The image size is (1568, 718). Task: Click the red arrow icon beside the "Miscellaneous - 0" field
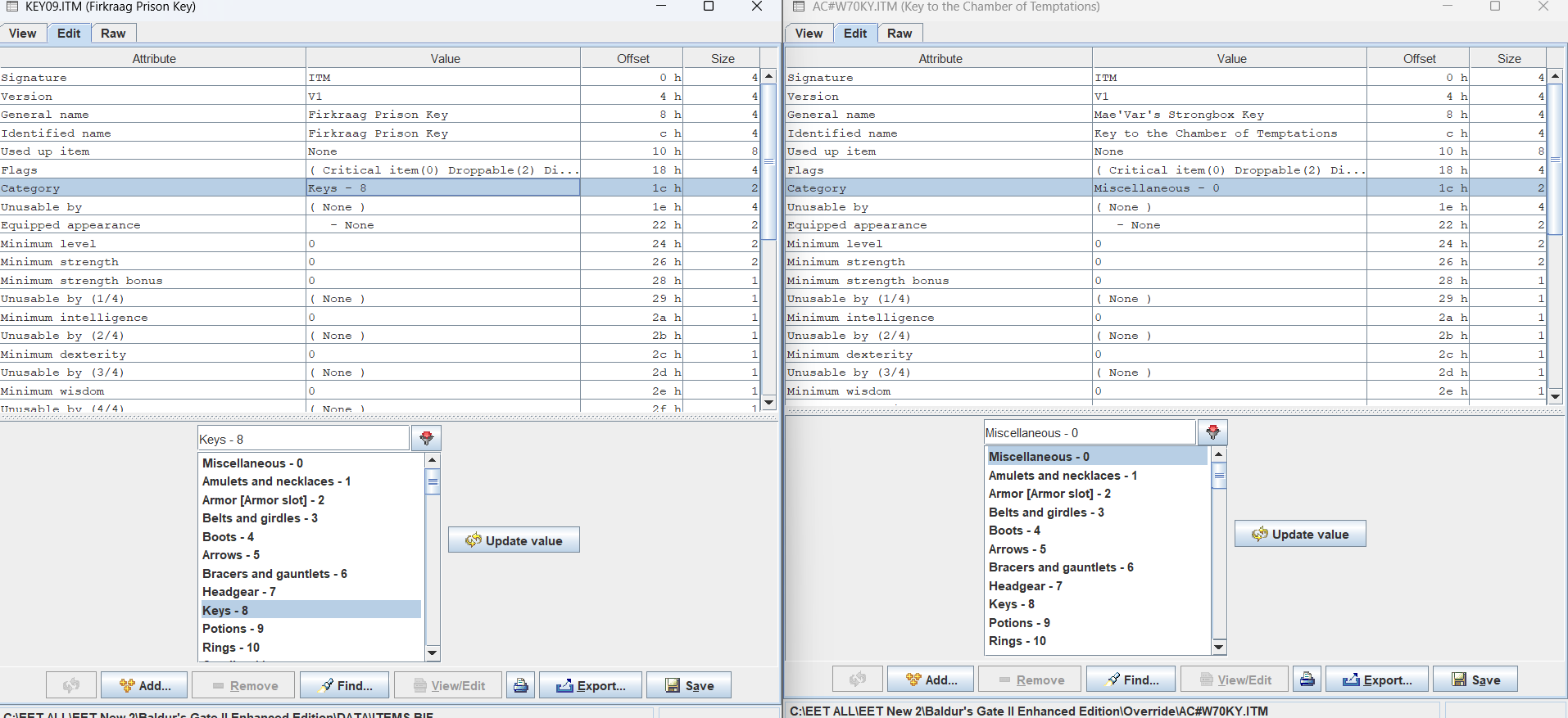coord(1212,432)
